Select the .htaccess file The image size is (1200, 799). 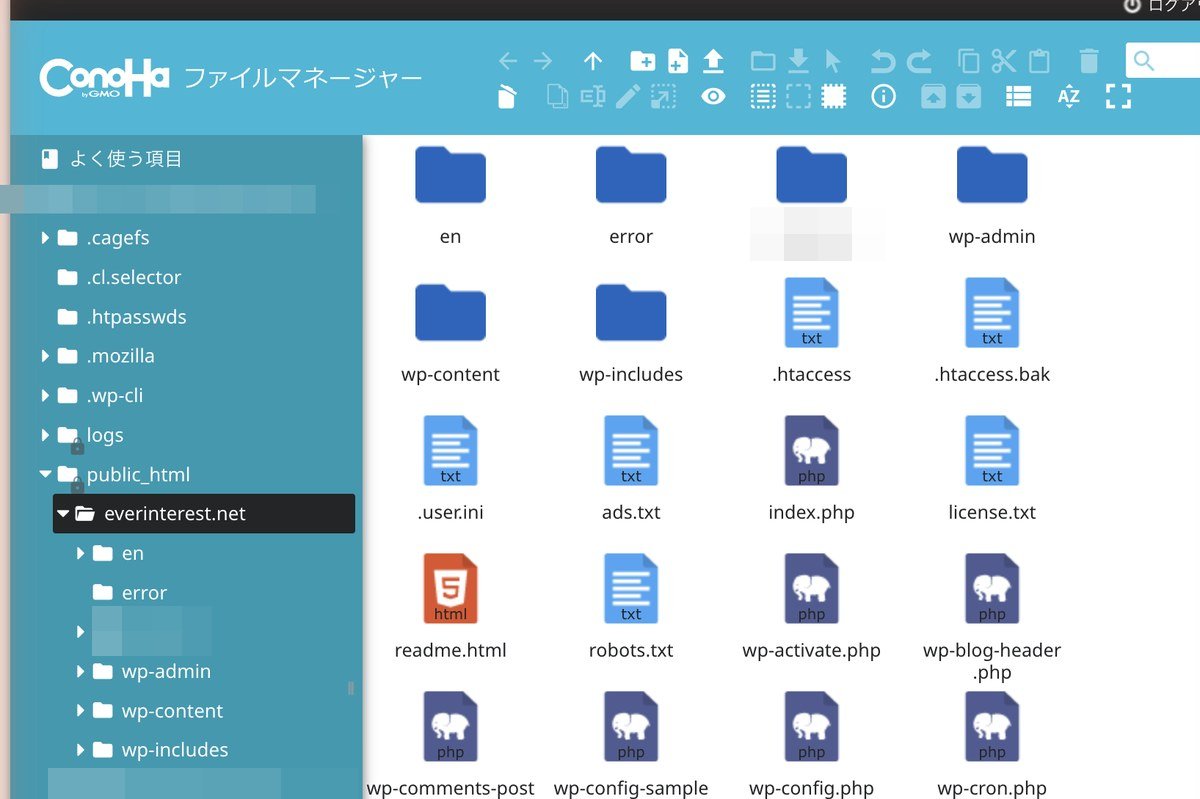point(812,332)
